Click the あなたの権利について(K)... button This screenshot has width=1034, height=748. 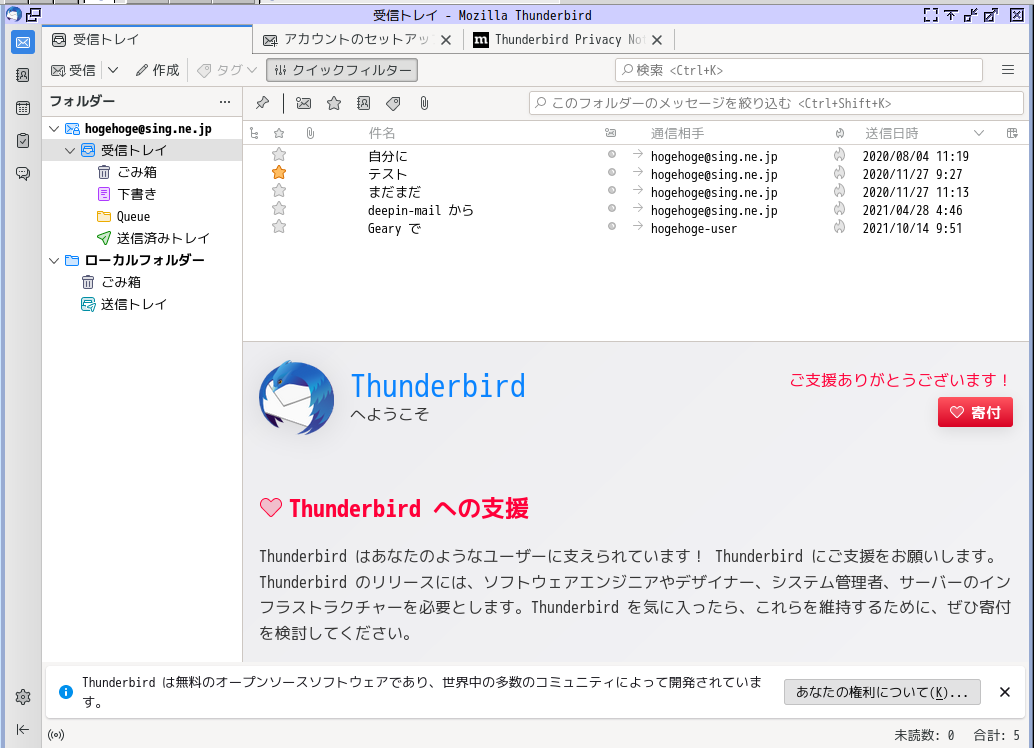click(x=882, y=692)
